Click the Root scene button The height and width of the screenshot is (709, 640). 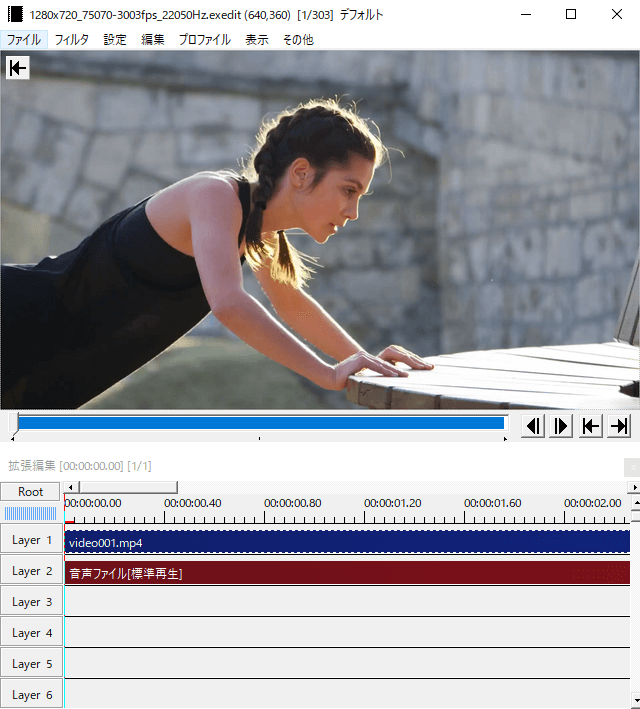(x=30, y=492)
